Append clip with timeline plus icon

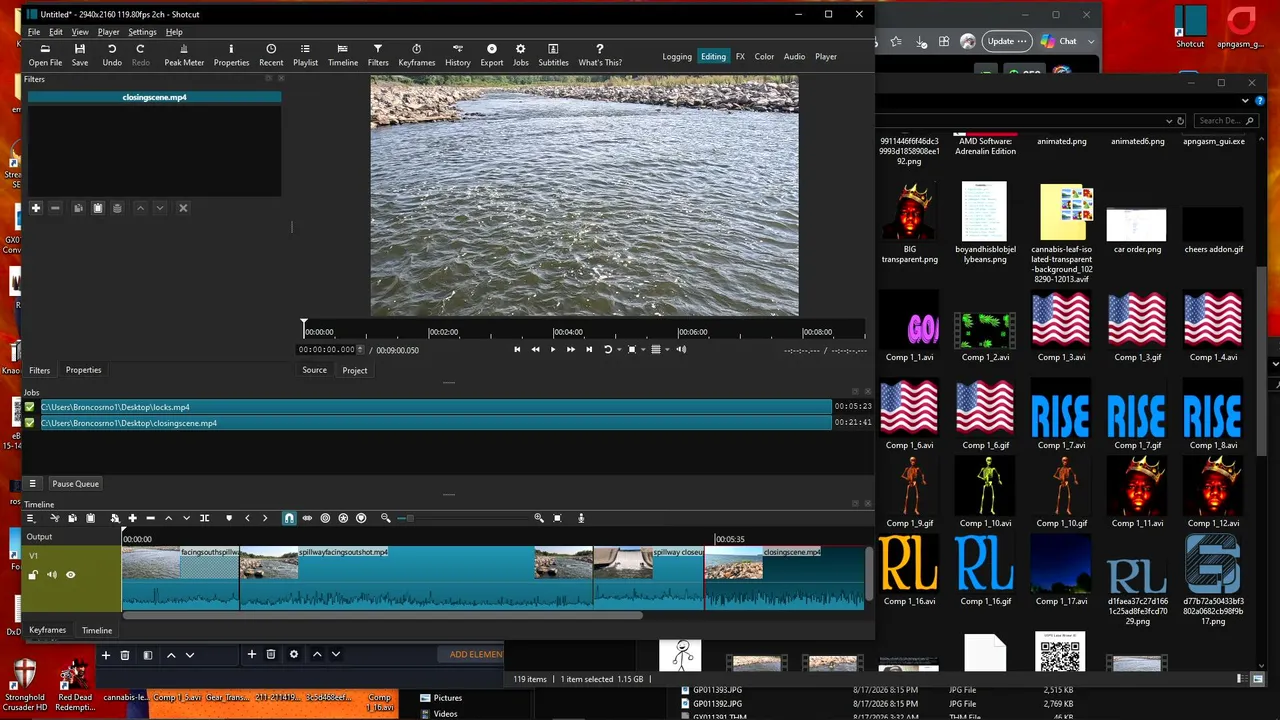coord(132,518)
